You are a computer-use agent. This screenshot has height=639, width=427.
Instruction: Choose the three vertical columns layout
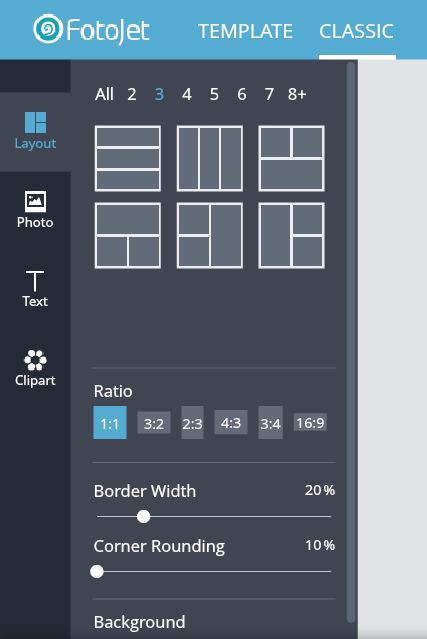(210, 159)
